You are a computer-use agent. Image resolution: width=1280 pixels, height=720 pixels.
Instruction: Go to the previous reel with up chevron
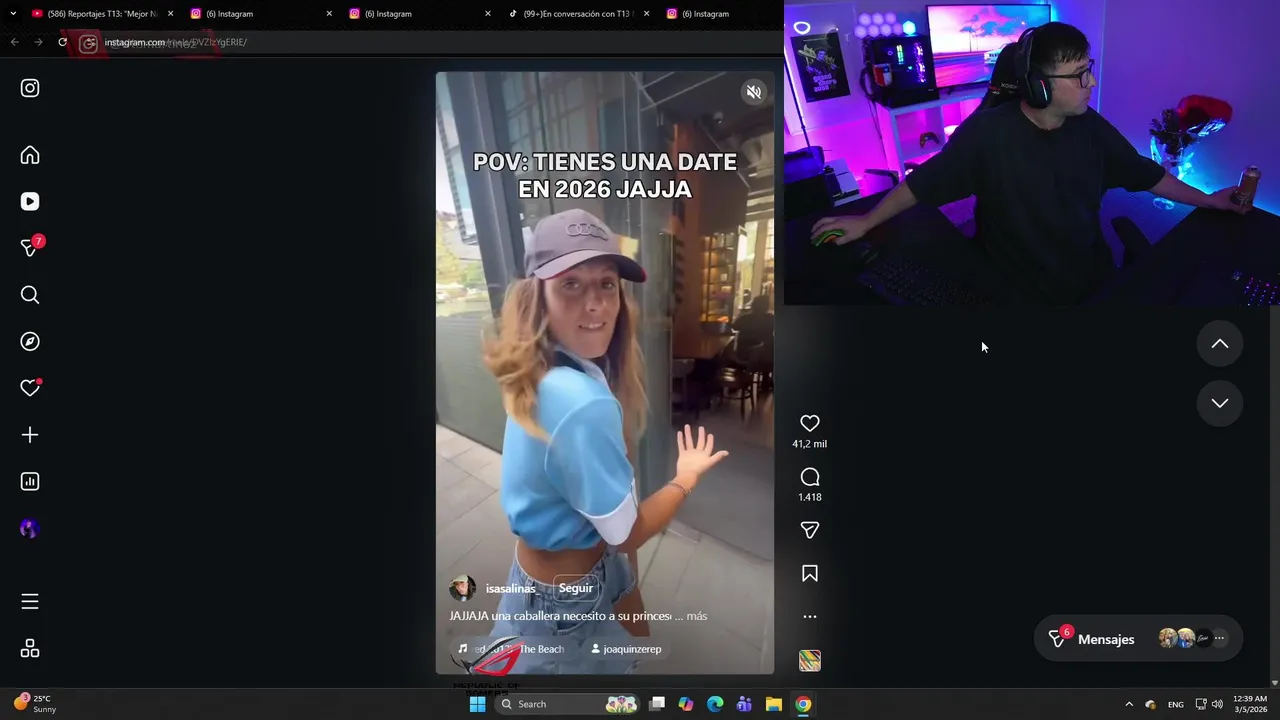1220,344
